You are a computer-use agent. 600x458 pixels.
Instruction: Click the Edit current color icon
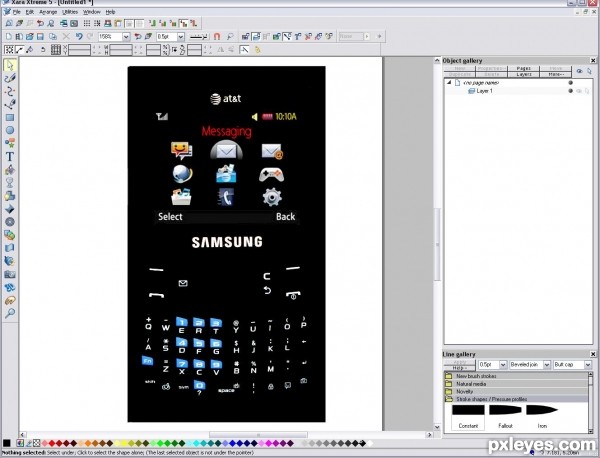20,443
